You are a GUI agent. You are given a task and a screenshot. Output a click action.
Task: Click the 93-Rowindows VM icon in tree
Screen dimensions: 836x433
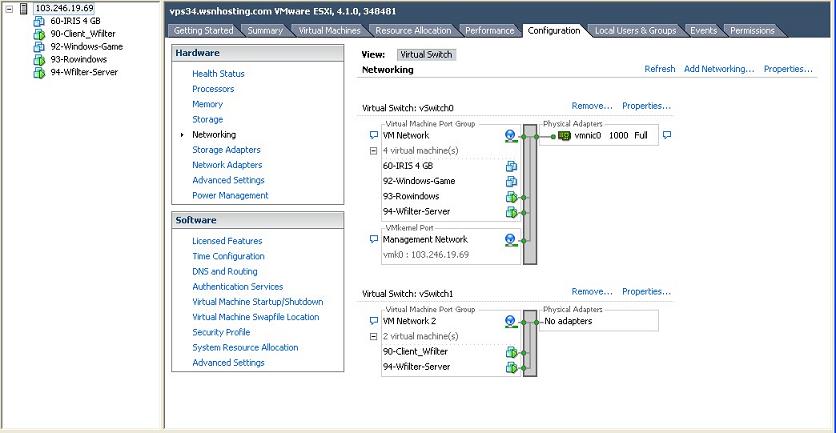coord(39,60)
